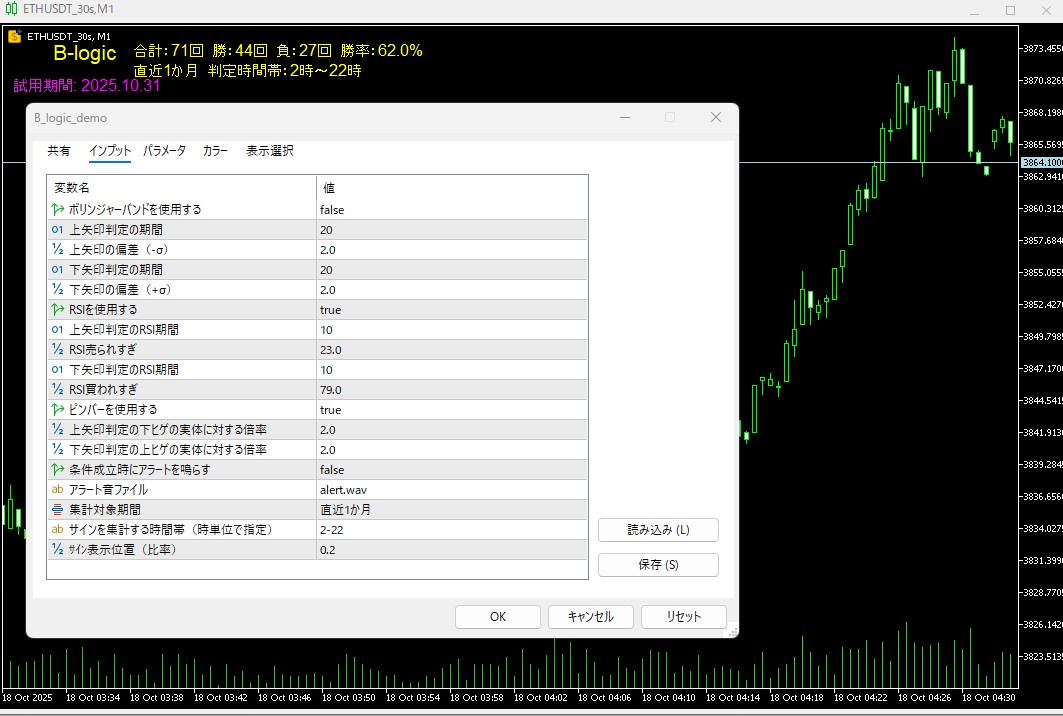Click the chart icon in the ETHUSDT title bar
Viewport: 1063px width, 716px height.
point(11,9)
